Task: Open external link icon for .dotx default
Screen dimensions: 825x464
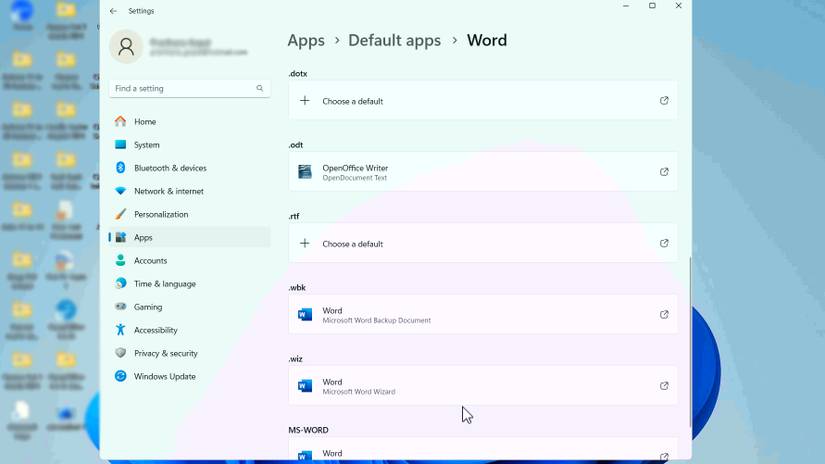Action: click(x=664, y=101)
